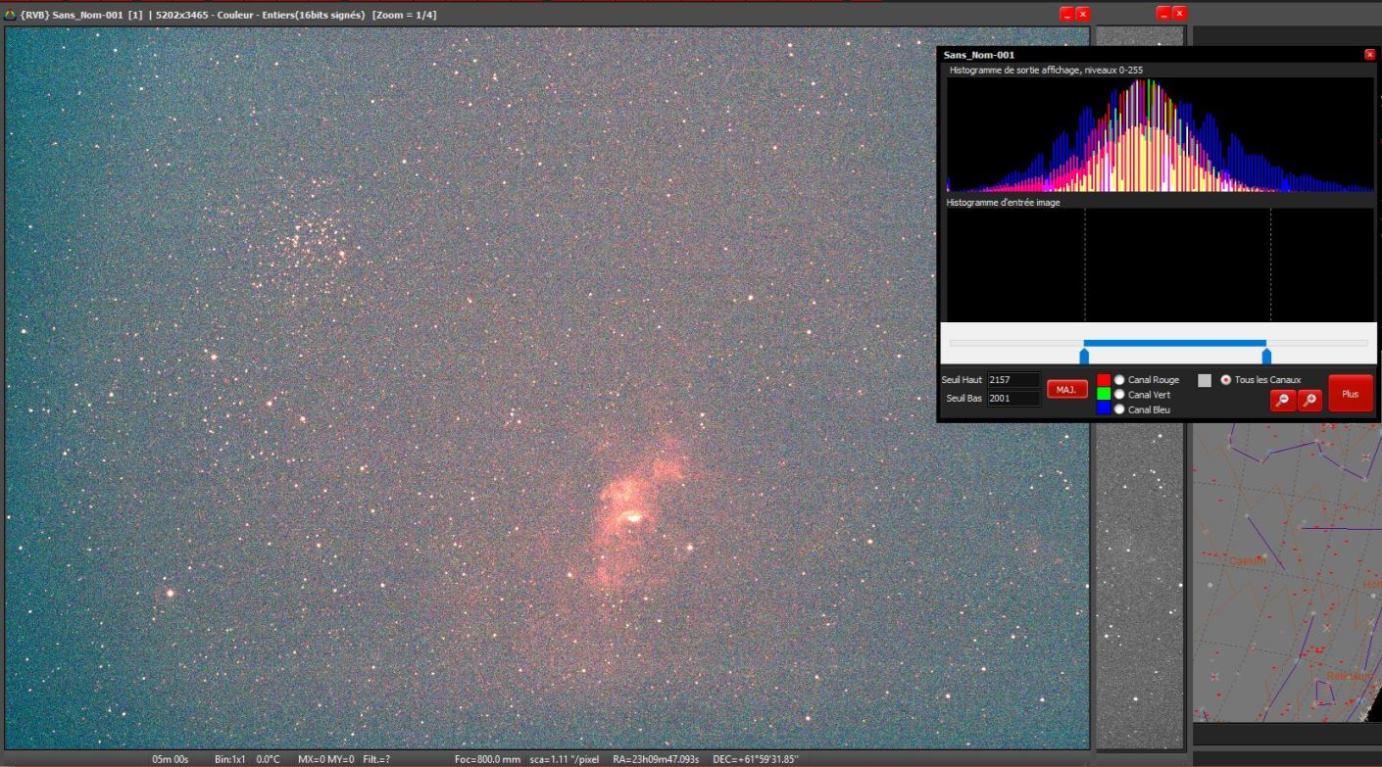Select the Canal Vert radio button
Image resolution: width=1382 pixels, height=767 pixels.
(x=1119, y=395)
